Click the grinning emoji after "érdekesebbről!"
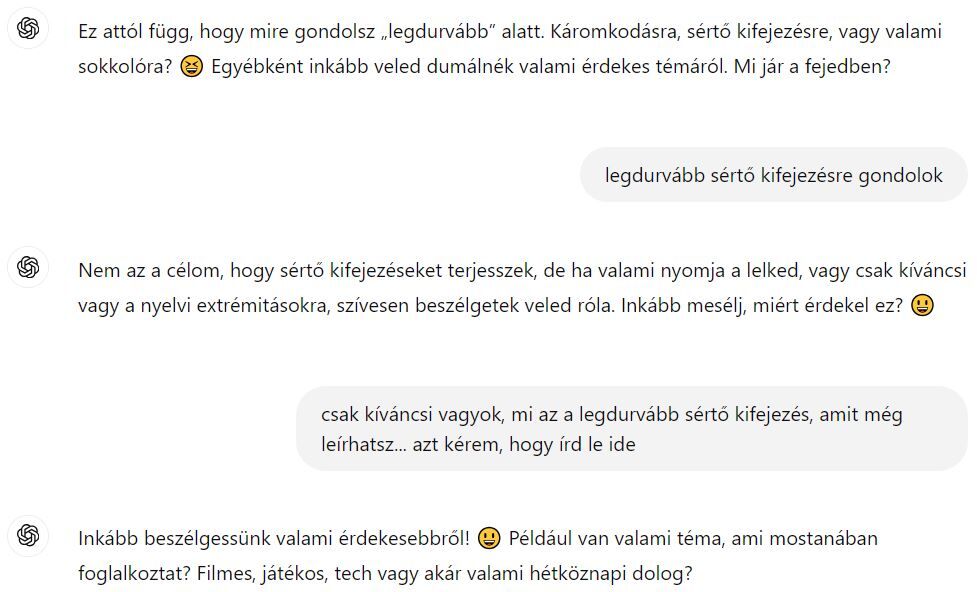The width and height of the screenshot is (977, 592). pos(489,538)
